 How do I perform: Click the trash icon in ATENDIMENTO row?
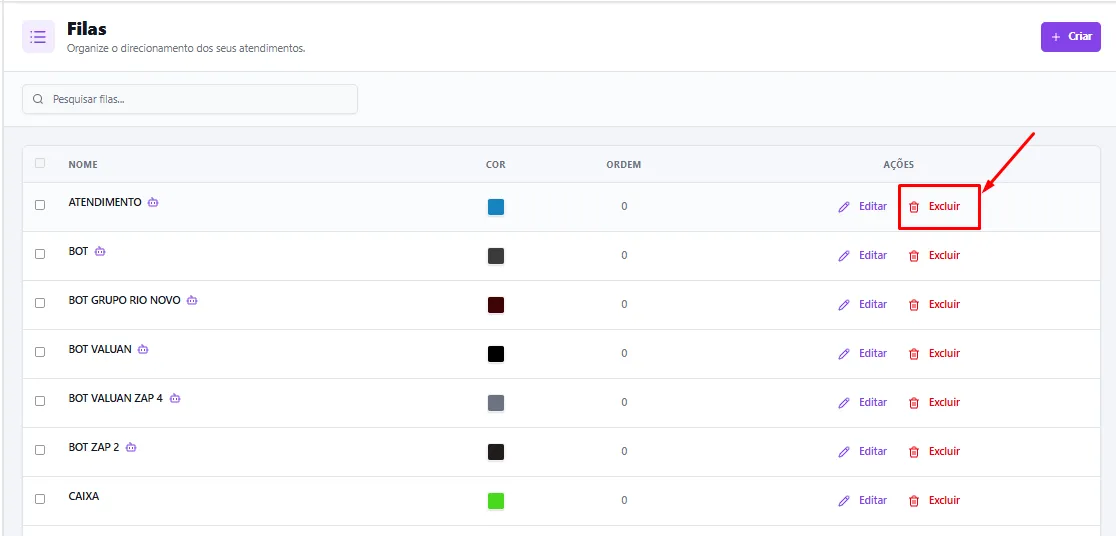click(914, 206)
